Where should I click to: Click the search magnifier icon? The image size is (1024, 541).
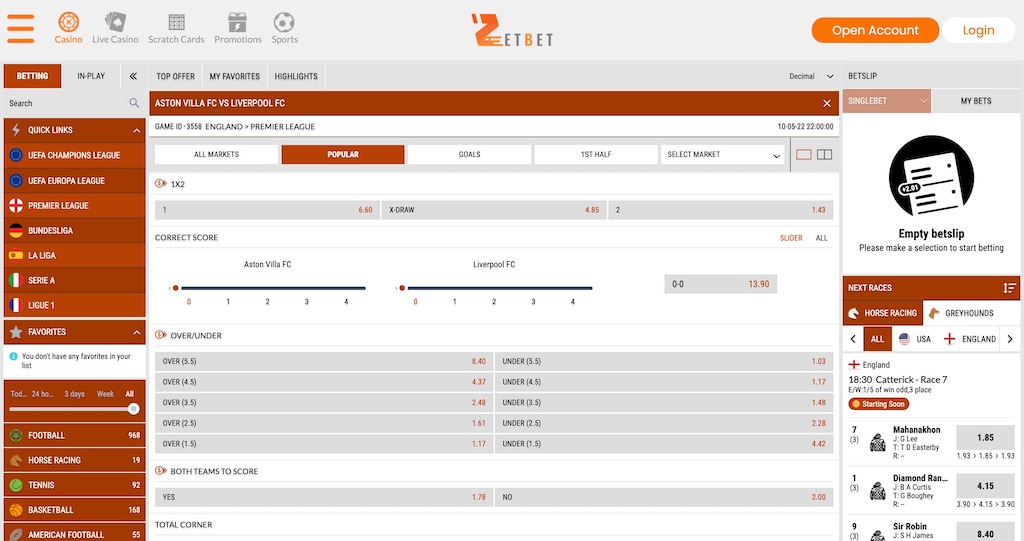point(134,103)
